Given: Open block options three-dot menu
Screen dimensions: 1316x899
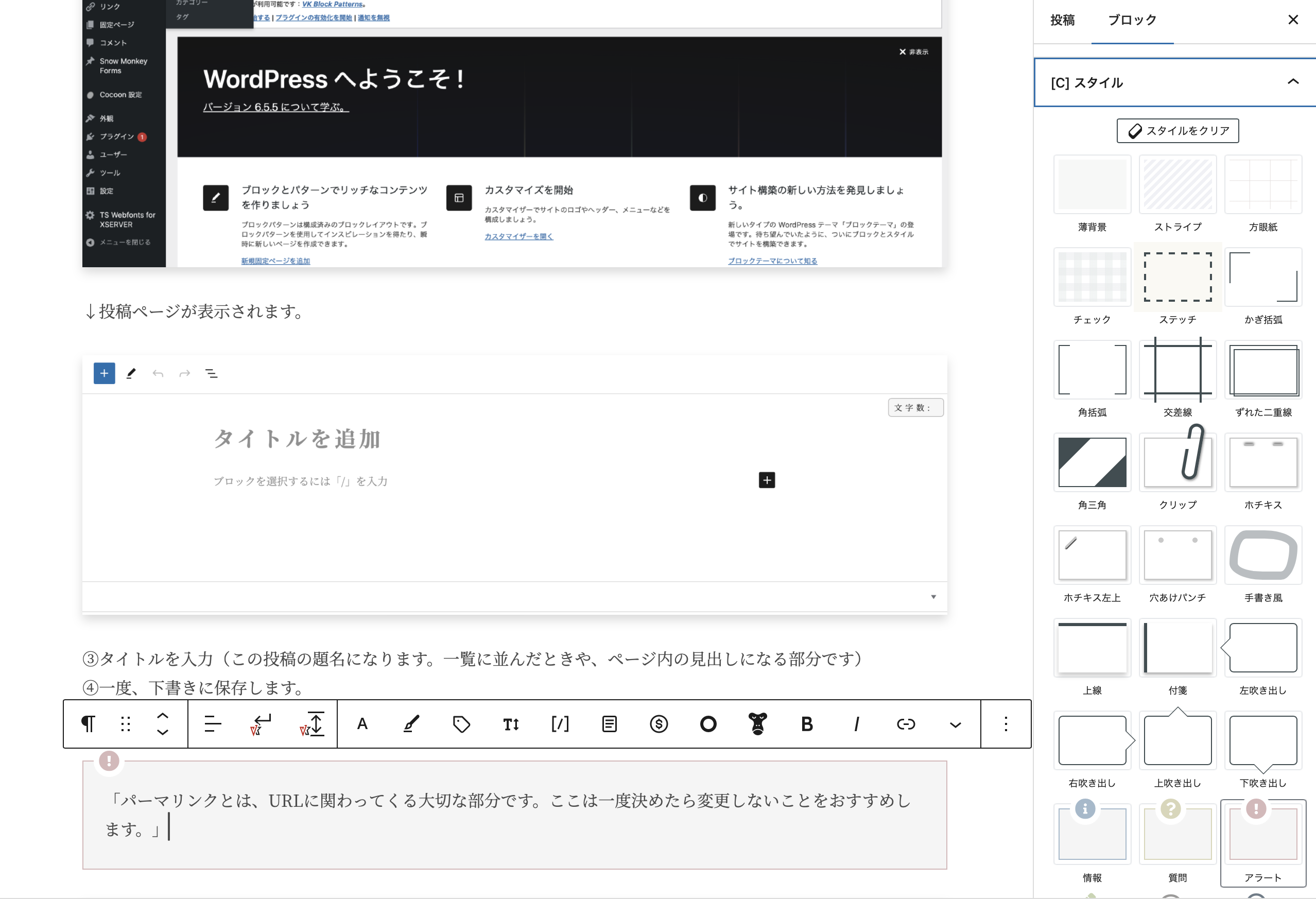Looking at the screenshot, I should pyautogui.click(x=1006, y=723).
